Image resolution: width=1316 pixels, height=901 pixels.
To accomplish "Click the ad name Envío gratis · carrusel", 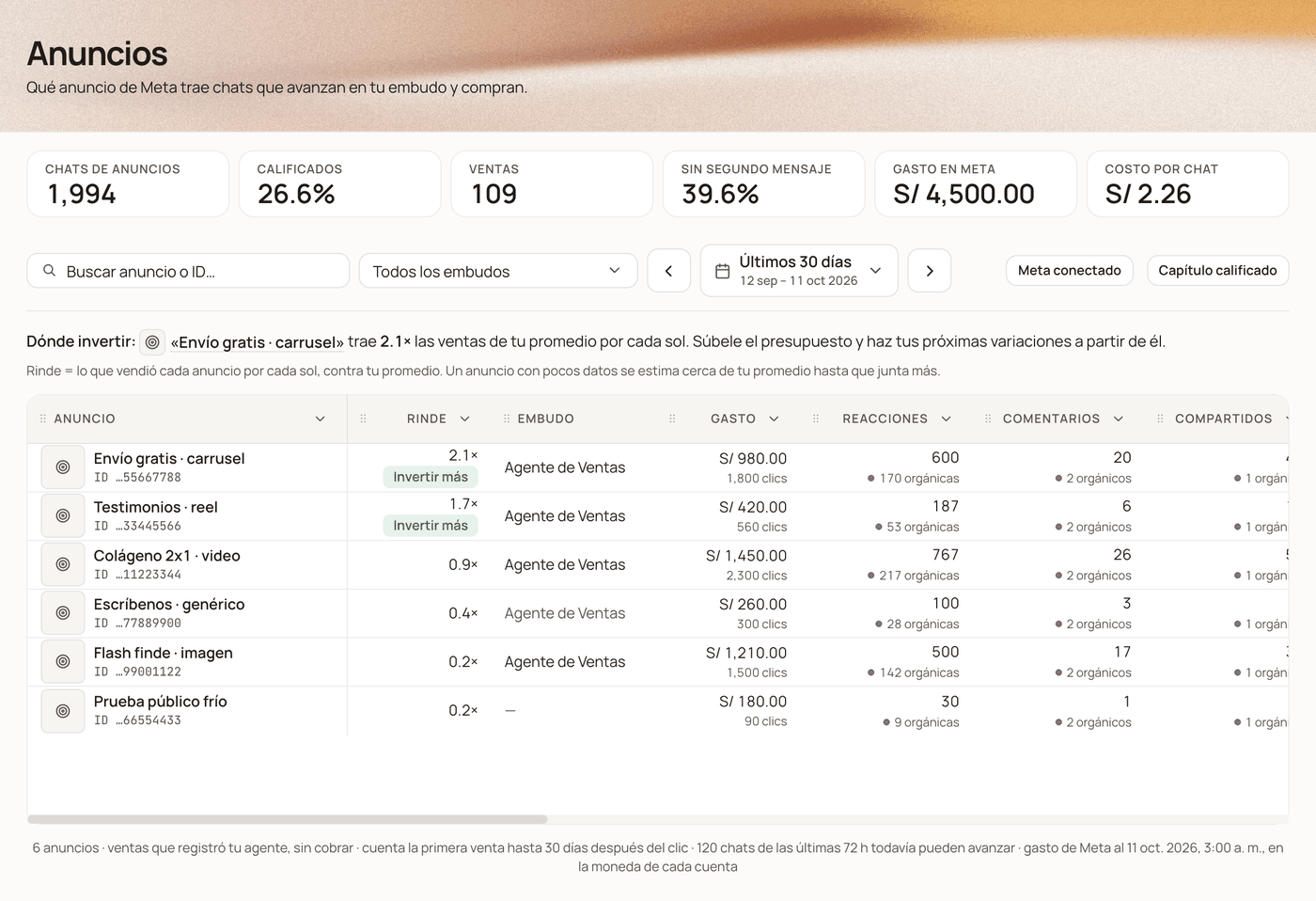I will [x=169, y=458].
